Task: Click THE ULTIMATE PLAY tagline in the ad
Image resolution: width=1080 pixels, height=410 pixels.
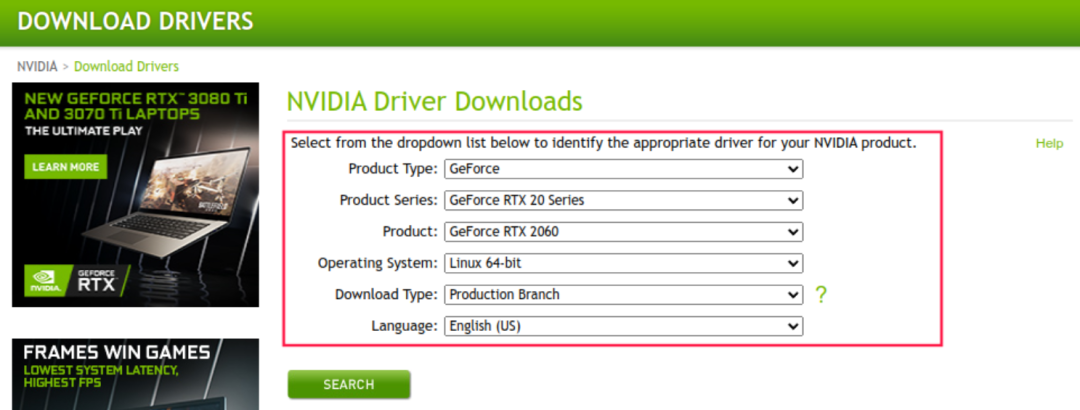Action: (83, 130)
